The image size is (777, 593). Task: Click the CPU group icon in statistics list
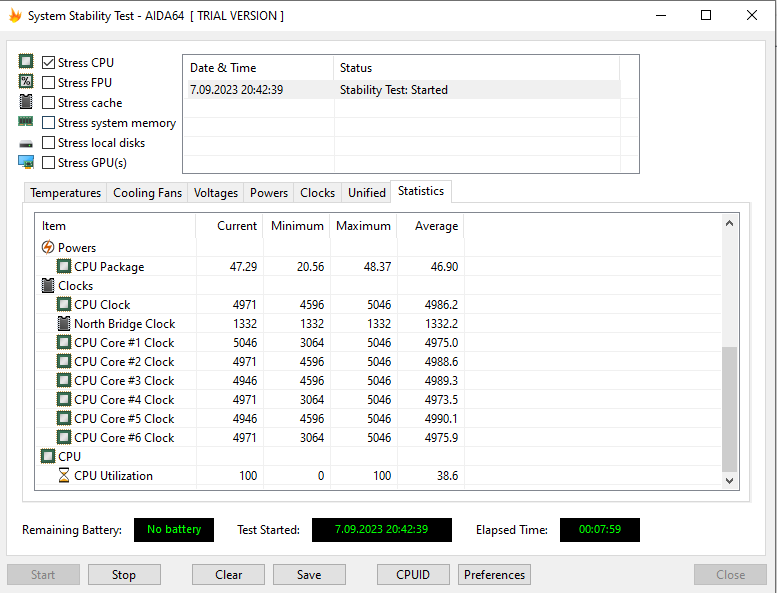(x=48, y=456)
